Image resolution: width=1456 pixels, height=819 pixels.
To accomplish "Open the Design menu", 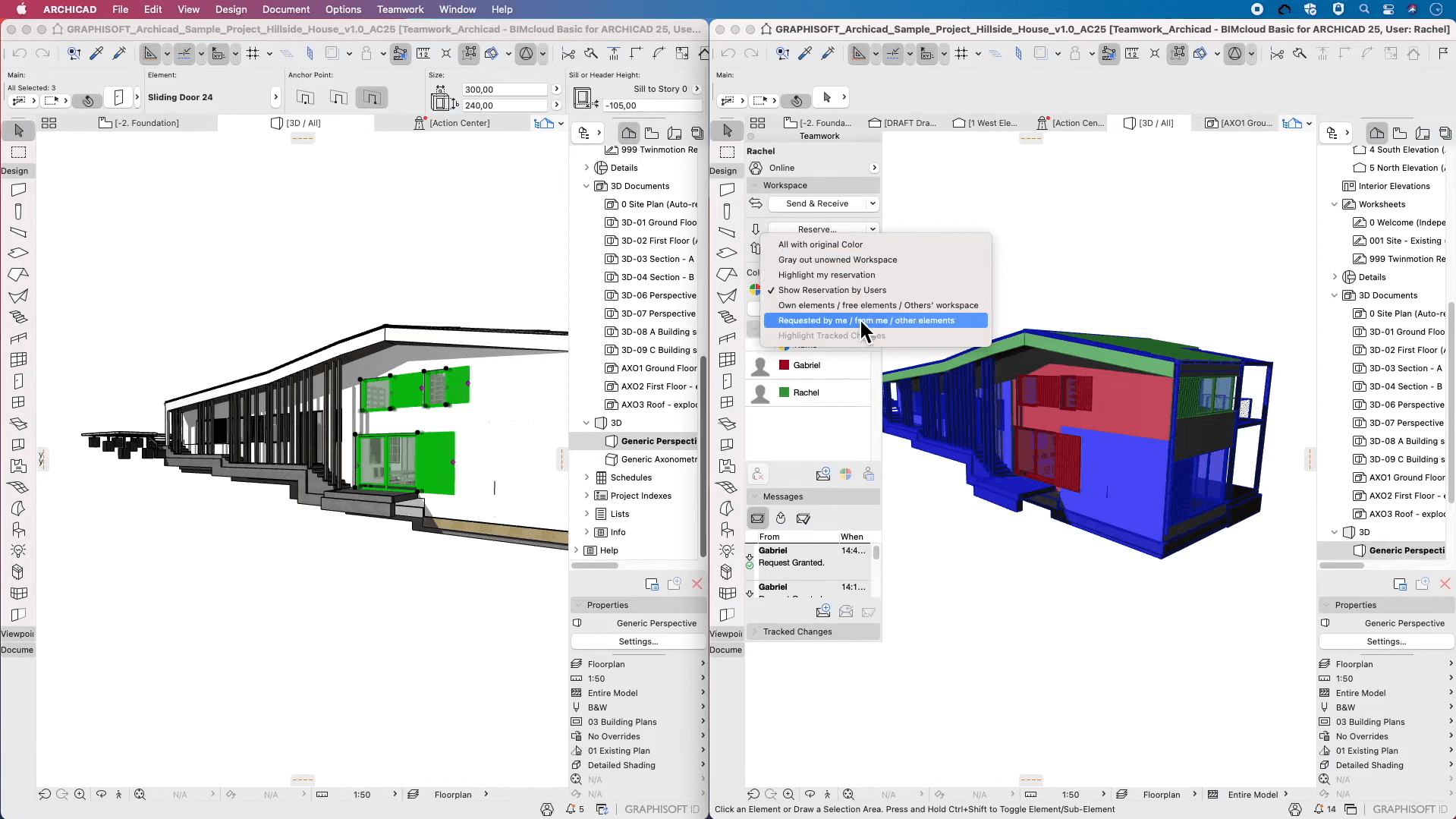I will pos(231,9).
